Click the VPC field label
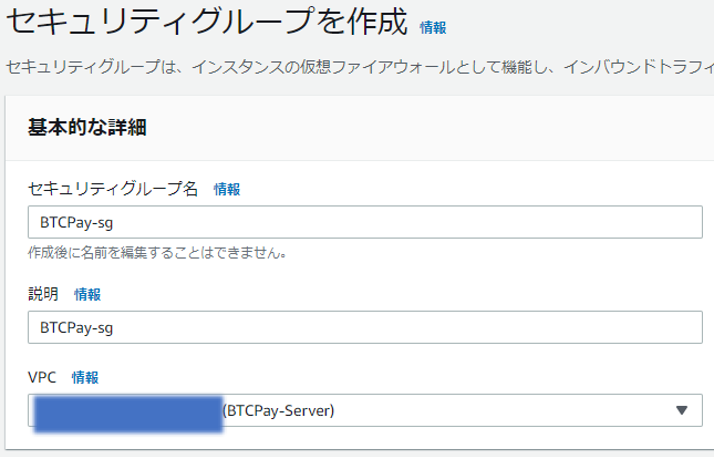The height and width of the screenshot is (457, 714). pos(42,377)
